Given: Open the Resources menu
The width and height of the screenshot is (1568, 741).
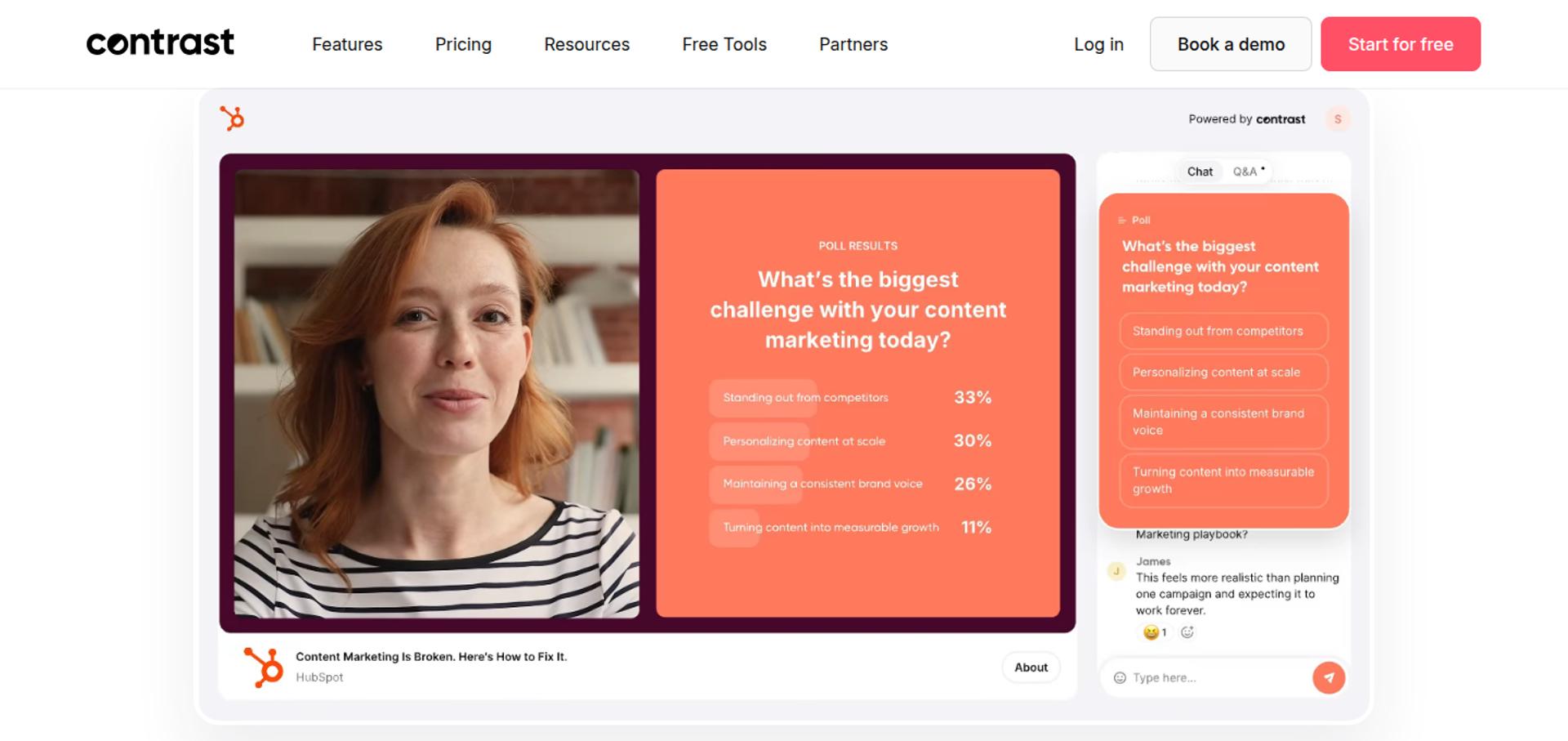Looking at the screenshot, I should tap(587, 44).
